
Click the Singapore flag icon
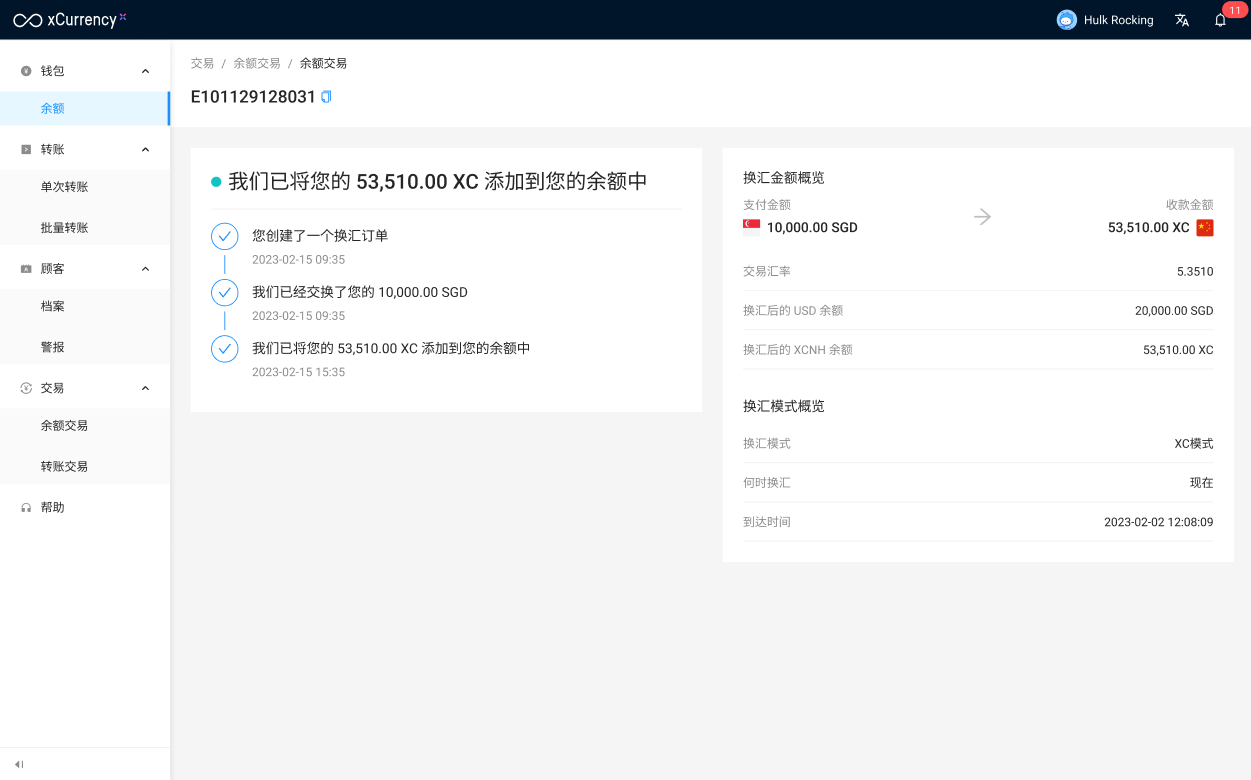click(751, 225)
